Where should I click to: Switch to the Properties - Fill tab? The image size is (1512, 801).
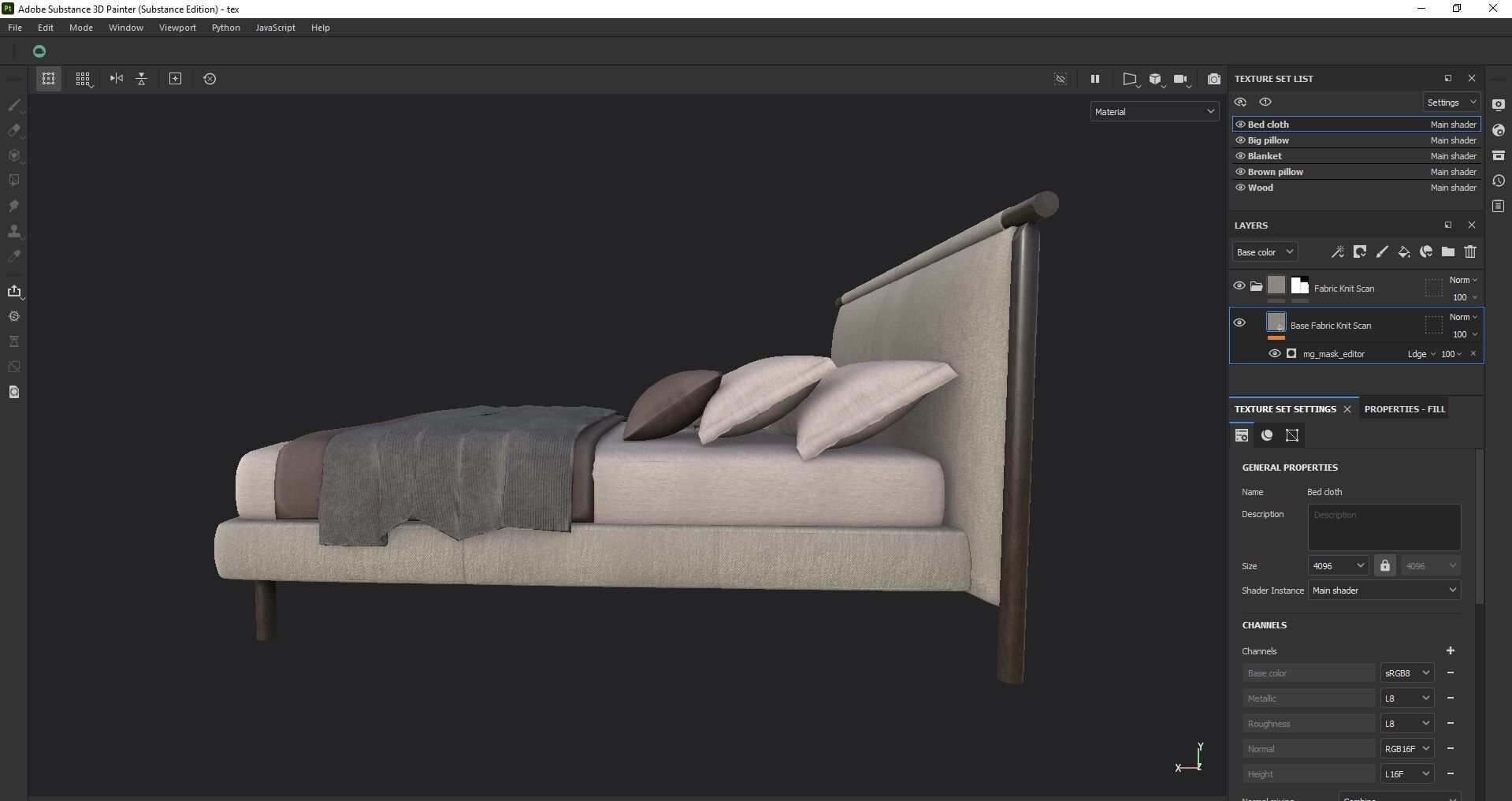[x=1404, y=409]
